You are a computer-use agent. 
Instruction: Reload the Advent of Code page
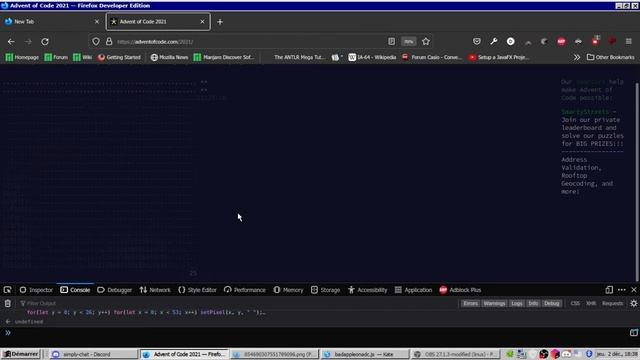click(x=45, y=42)
